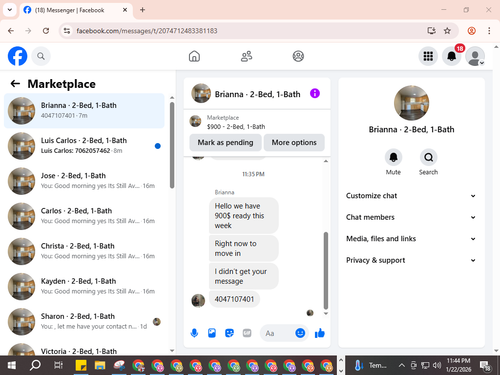Image resolution: width=500 pixels, height=375 pixels.
Task: Click the 'Hello we have 900$ ready' message
Action: [244, 216]
